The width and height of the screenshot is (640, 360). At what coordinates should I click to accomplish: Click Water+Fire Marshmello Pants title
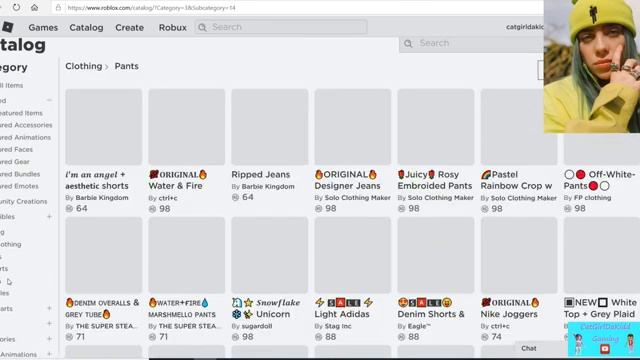coord(182,309)
